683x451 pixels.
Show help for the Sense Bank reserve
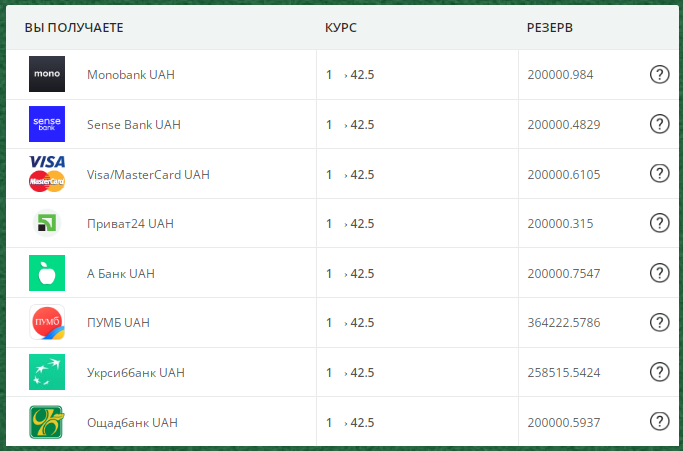coord(659,124)
